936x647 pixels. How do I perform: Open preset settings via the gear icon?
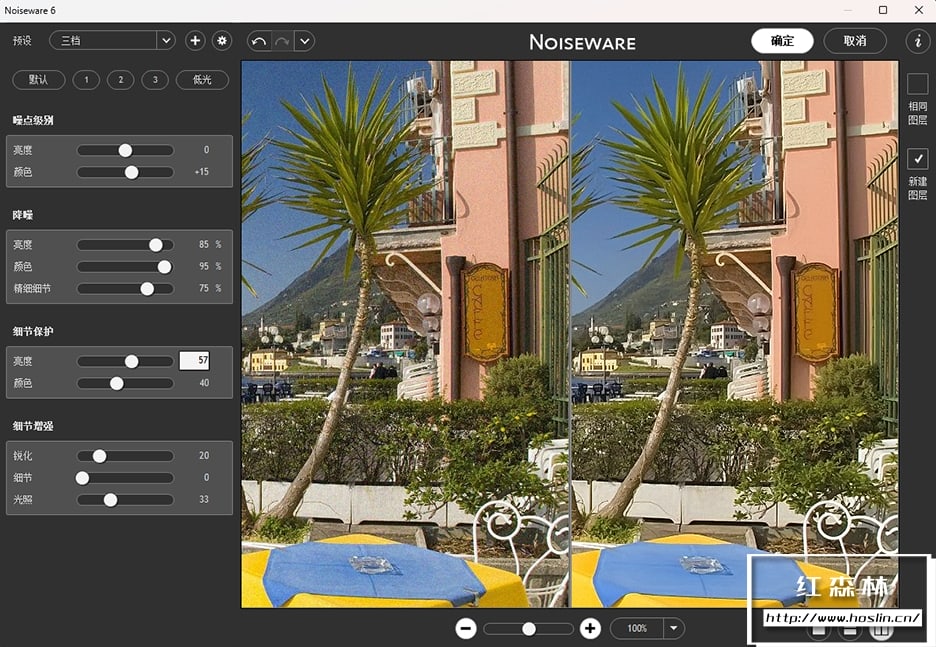coord(222,41)
